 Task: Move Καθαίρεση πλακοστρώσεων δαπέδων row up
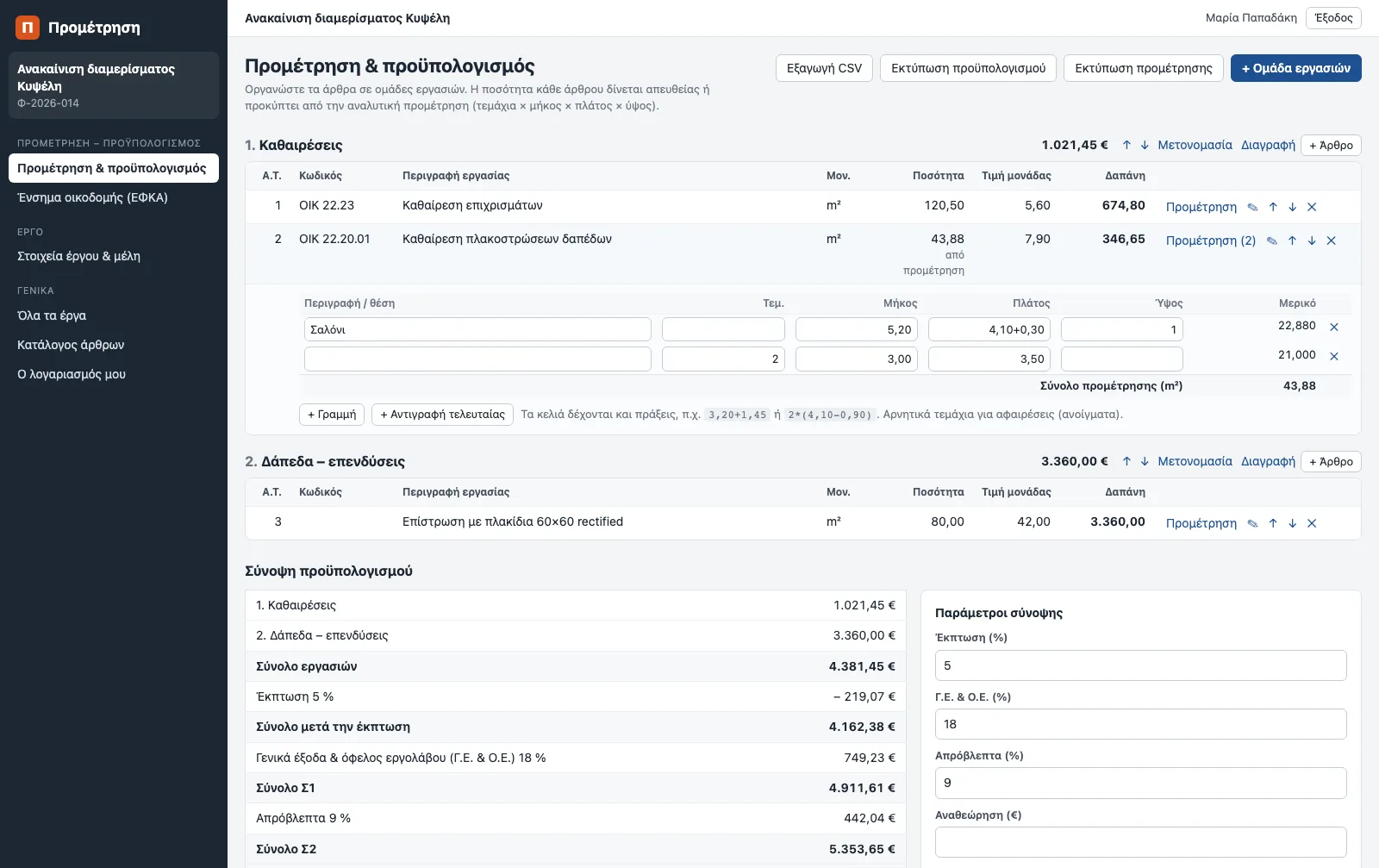pos(1292,240)
